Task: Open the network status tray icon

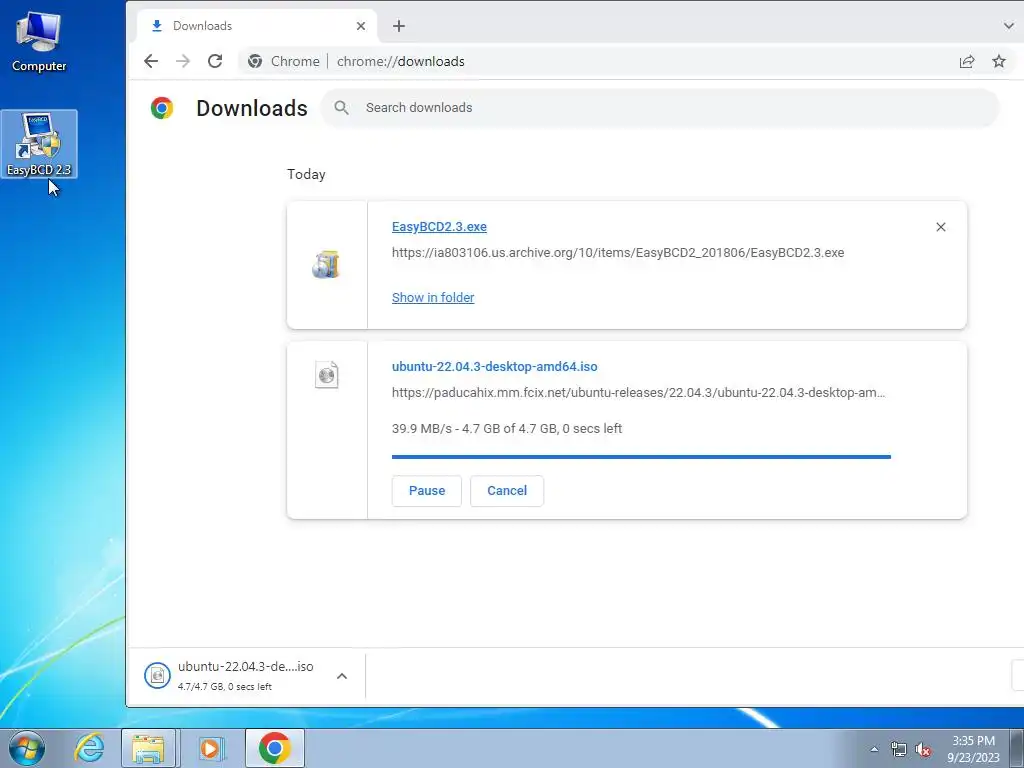Action: tap(899, 749)
